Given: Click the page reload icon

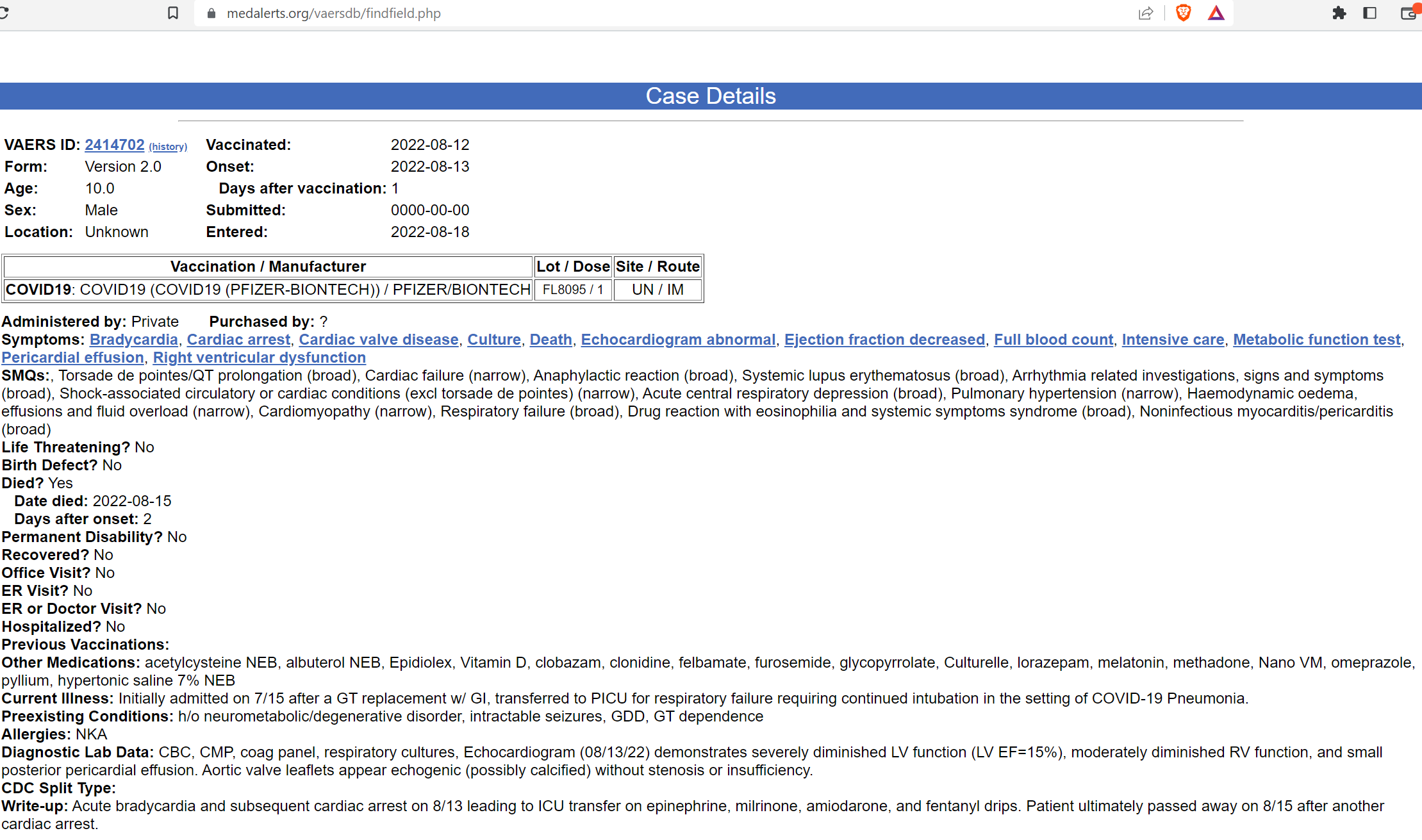Looking at the screenshot, I should [3, 13].
